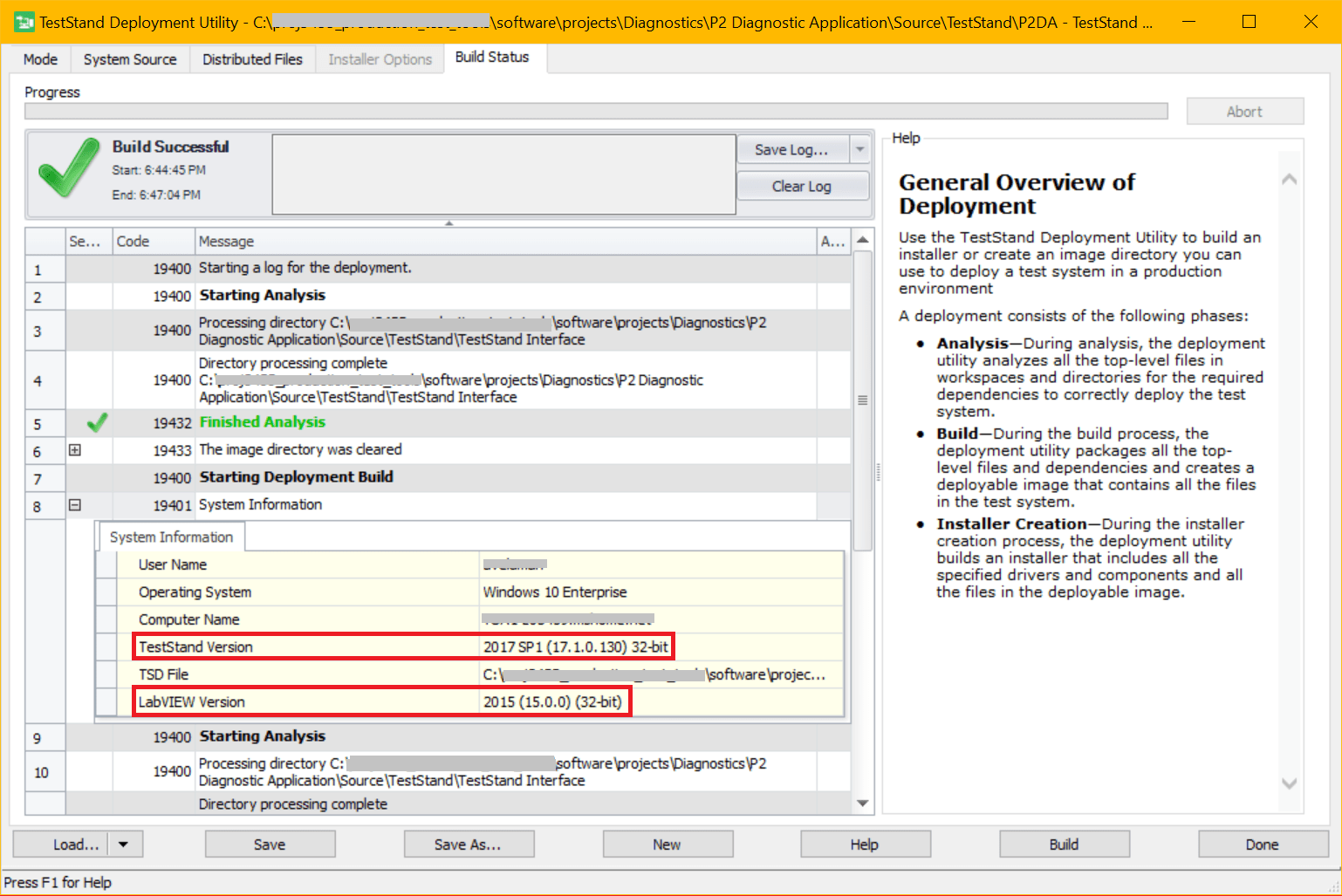Click the Save Log button
The width and height of the screenshot is (1342, 896).
pyautogui.click(x=794, y=149)
